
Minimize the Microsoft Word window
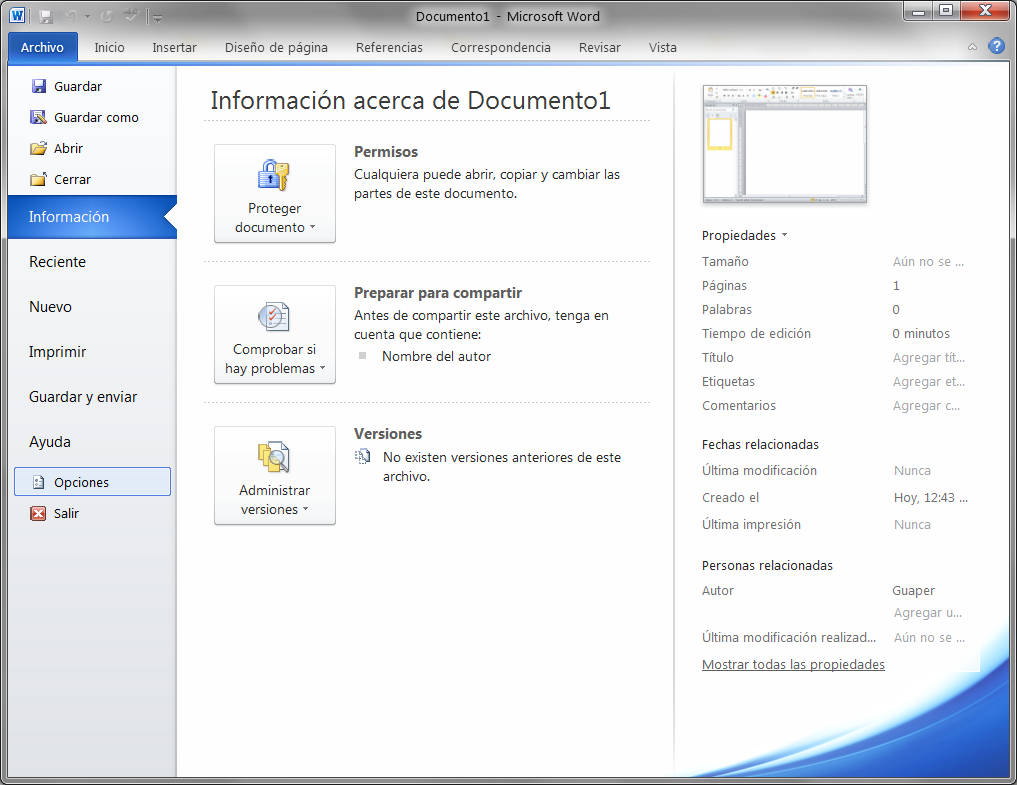(x=918, y=11)
